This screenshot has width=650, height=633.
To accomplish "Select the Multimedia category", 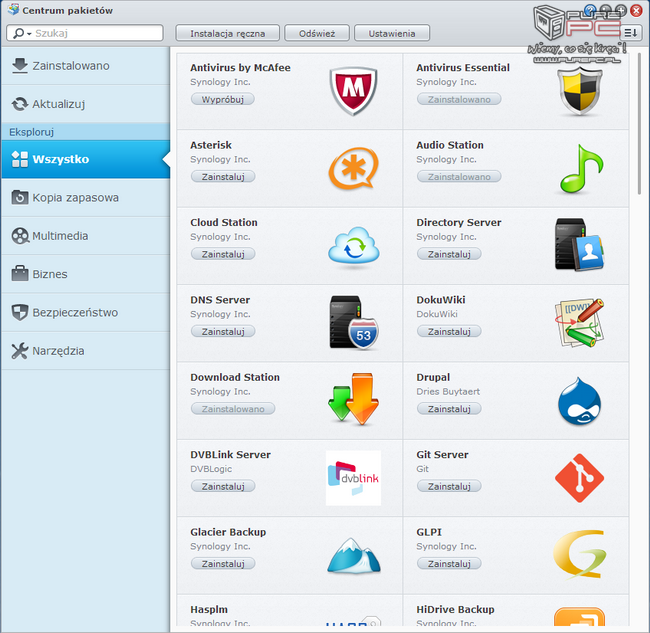I will tap(85, 236).
